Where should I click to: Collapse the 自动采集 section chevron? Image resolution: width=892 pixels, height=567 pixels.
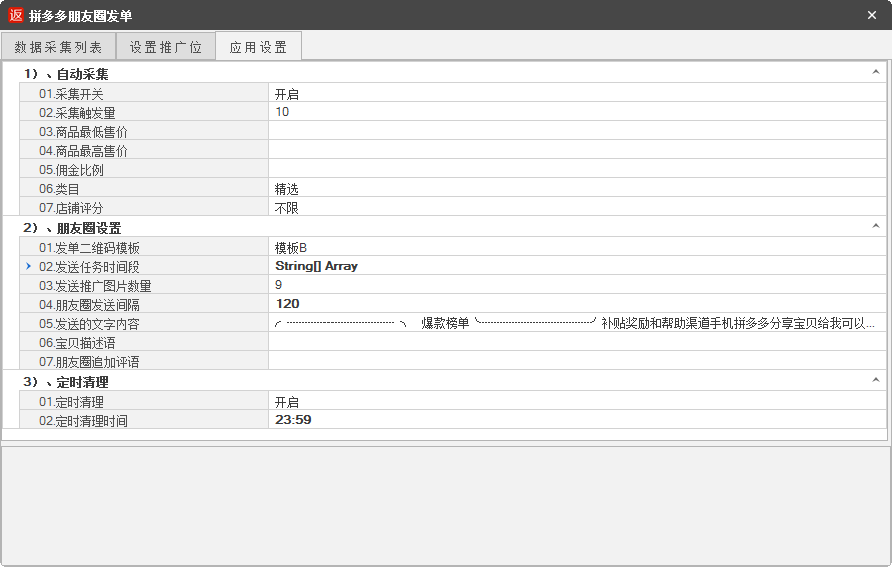pos(876,73)
